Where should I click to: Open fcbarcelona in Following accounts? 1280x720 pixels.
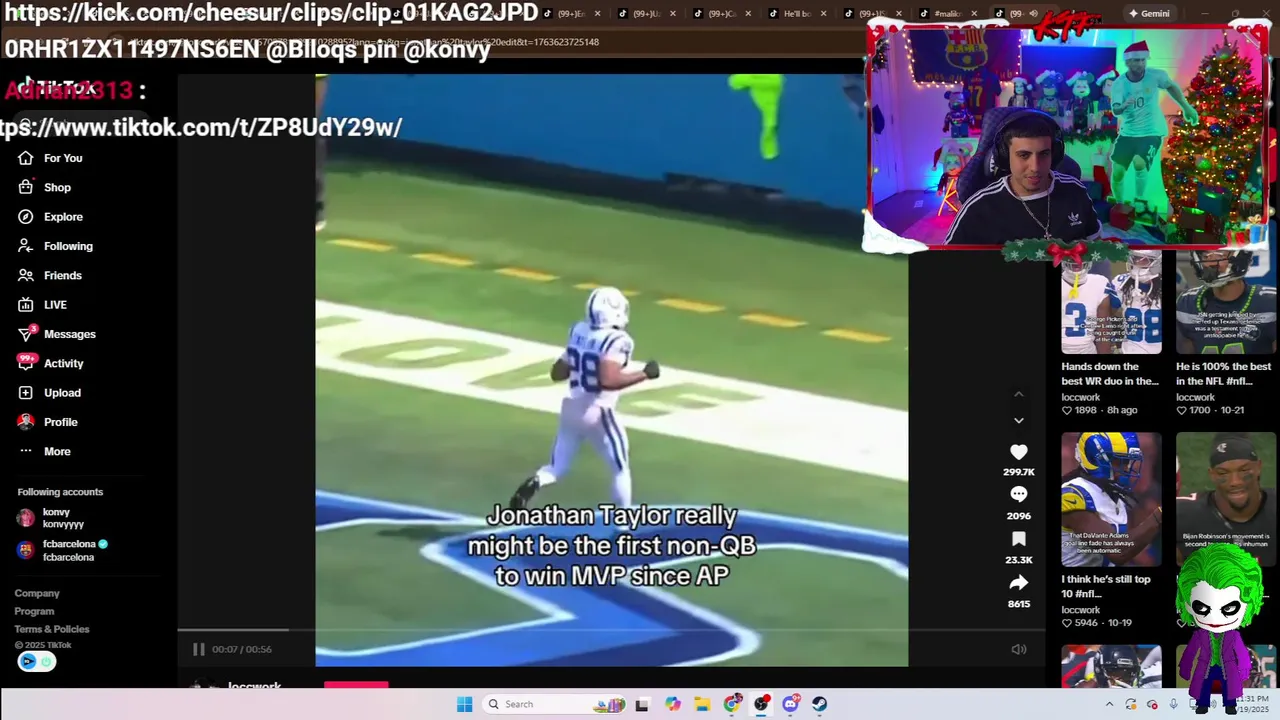tap(62, 550)
